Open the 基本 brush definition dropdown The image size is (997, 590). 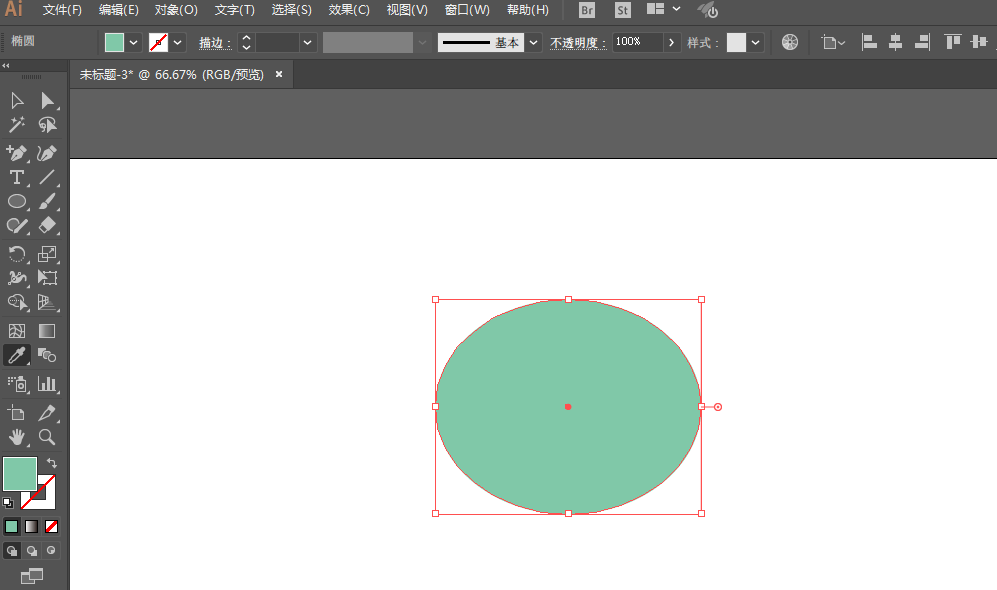point(533,43)
